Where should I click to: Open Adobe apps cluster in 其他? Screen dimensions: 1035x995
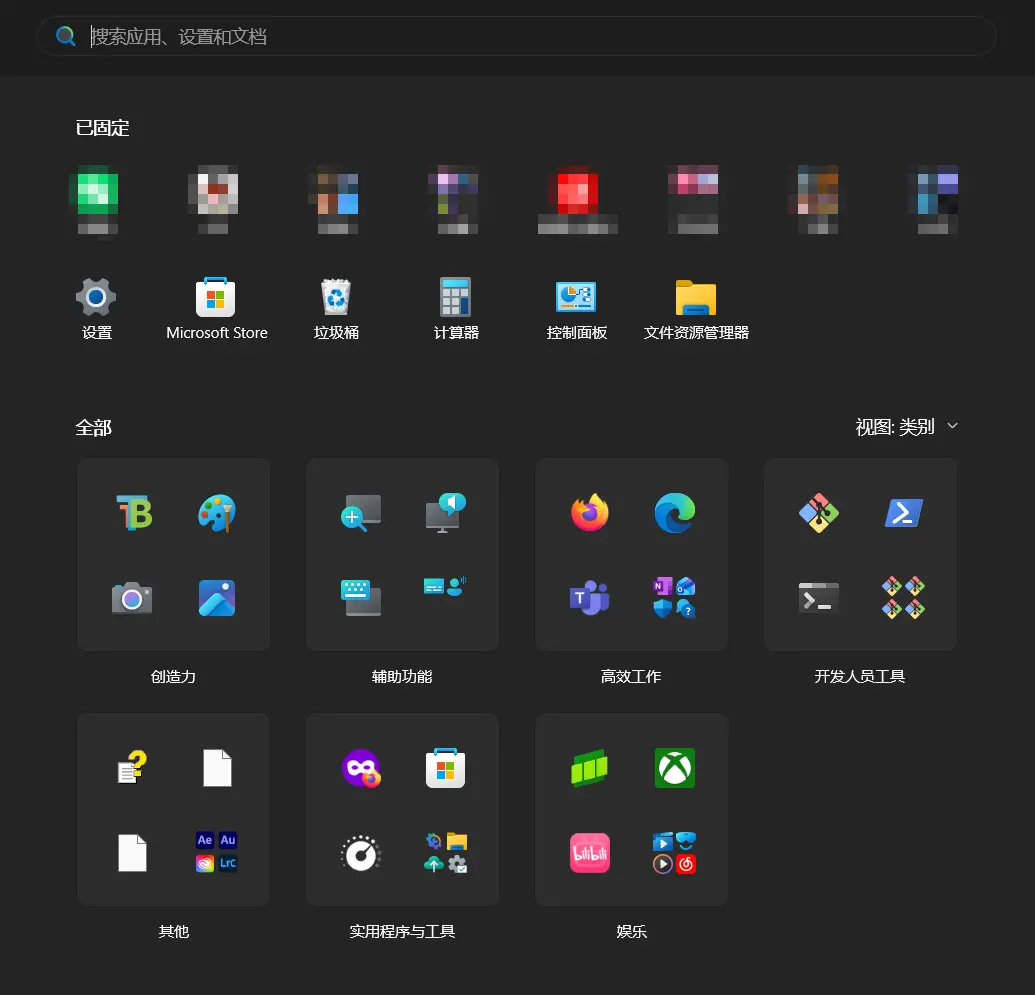(x=217, y=852)
